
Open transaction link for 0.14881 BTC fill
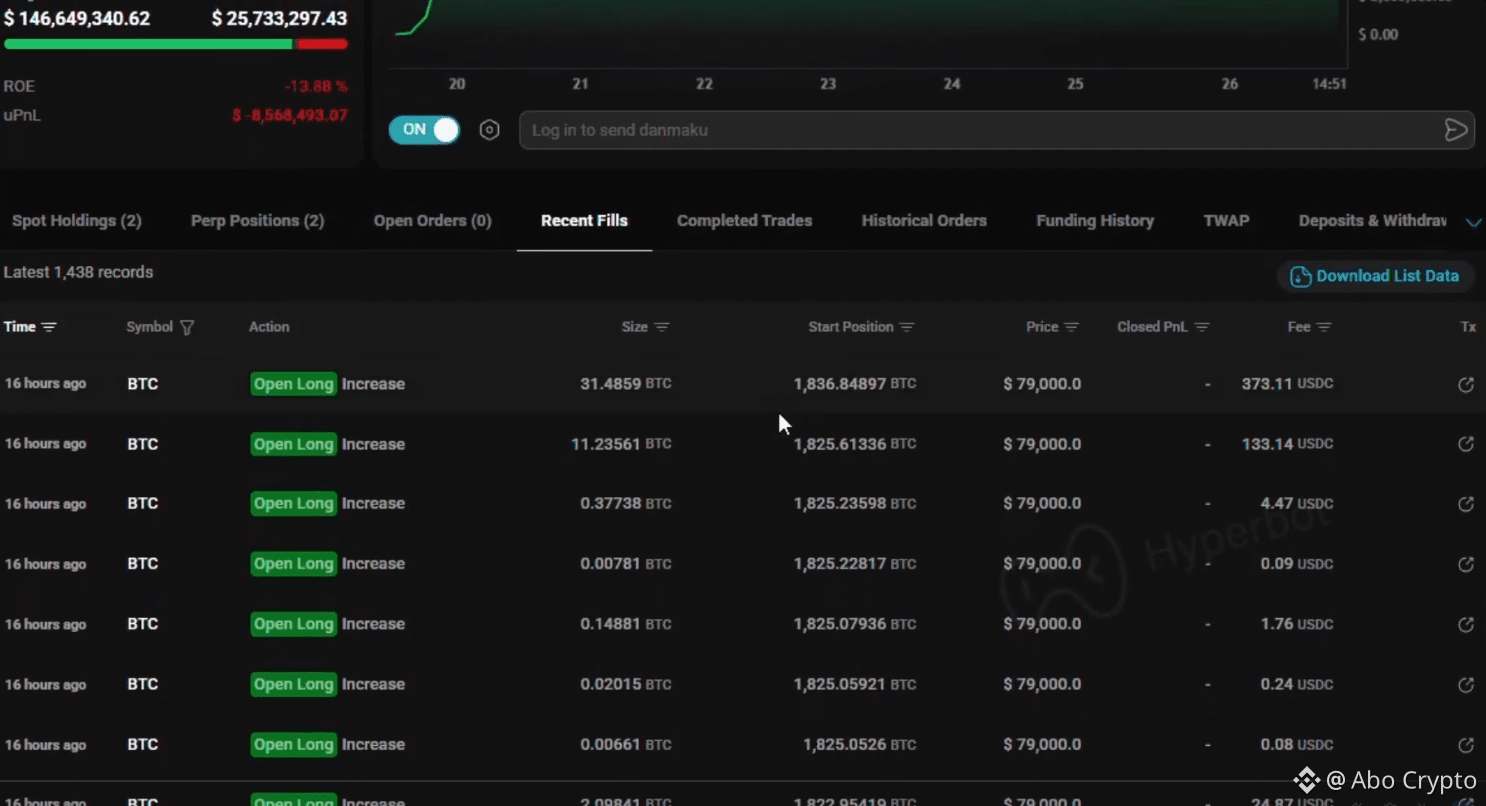point(1466,624)
